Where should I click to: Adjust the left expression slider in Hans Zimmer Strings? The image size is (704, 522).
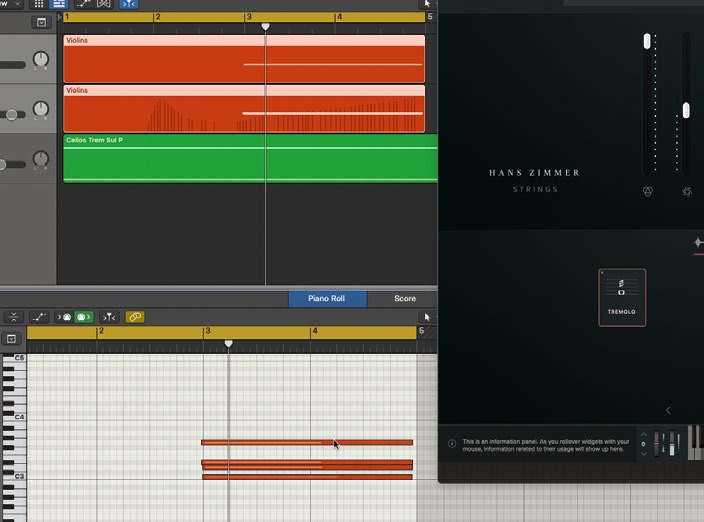[647, 41]
